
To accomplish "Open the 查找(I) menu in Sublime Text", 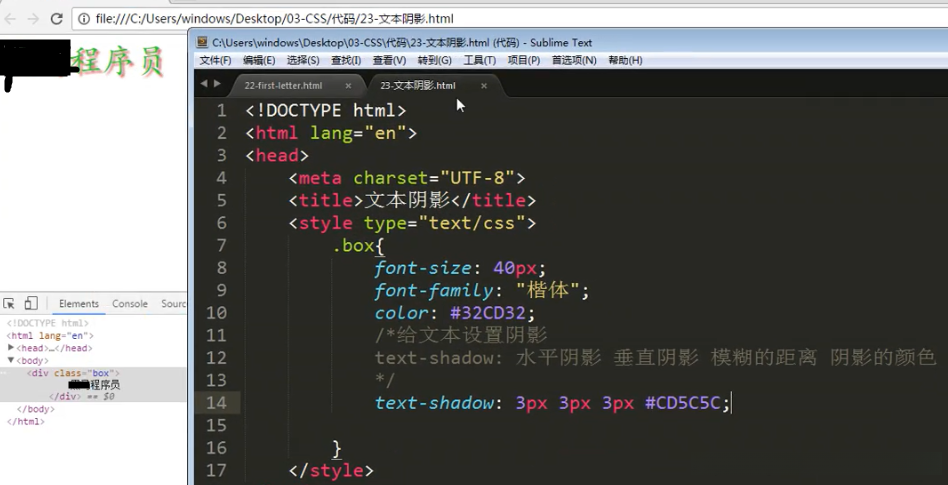I will pos(346,60).
